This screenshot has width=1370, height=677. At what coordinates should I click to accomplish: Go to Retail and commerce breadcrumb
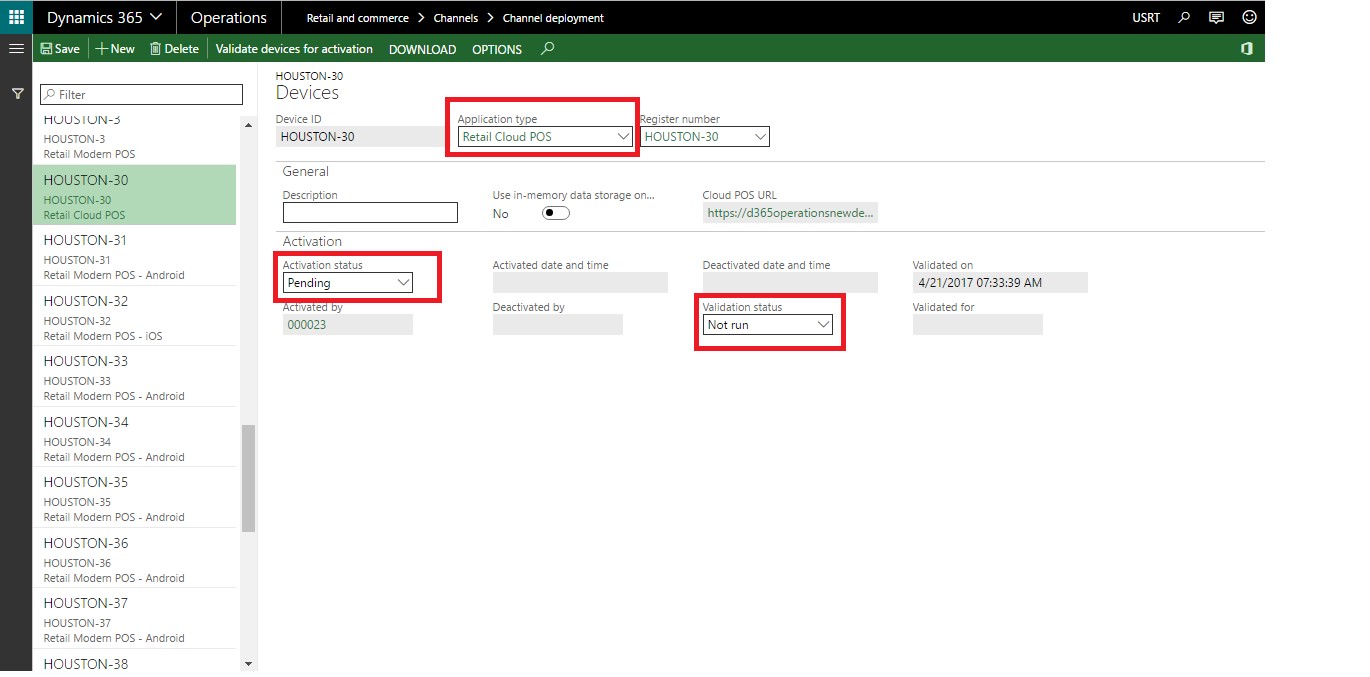click(x=357, y=18)
